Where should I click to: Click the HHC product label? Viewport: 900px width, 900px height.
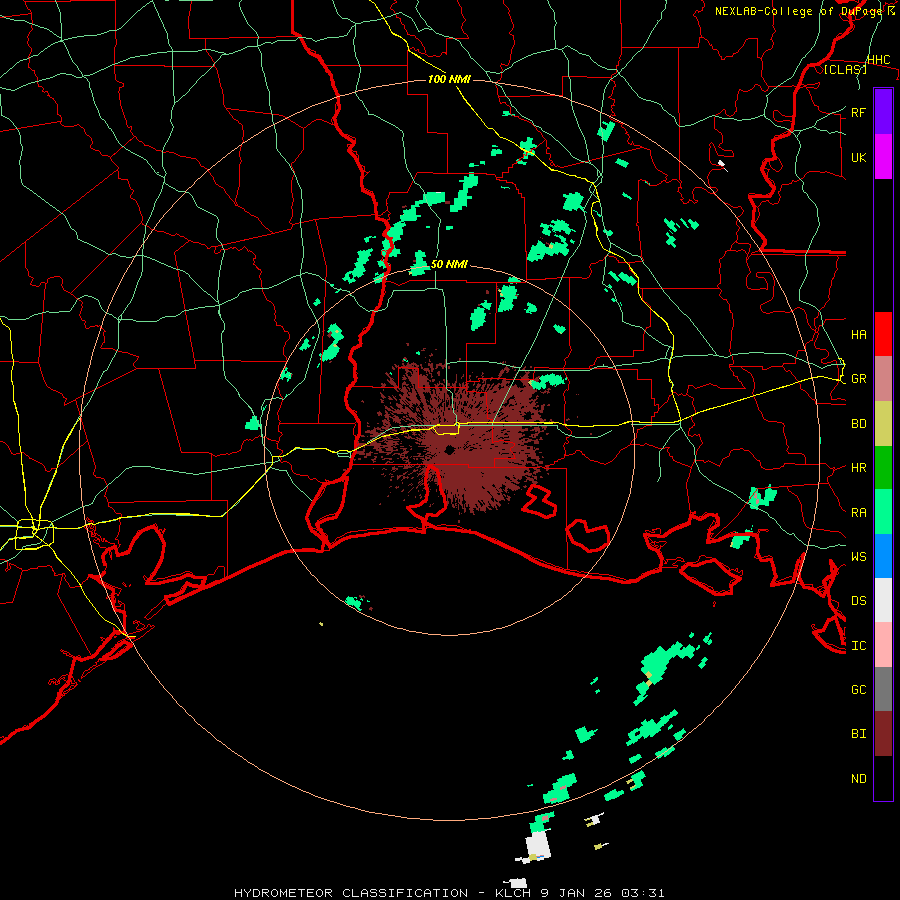coord(878,60)
